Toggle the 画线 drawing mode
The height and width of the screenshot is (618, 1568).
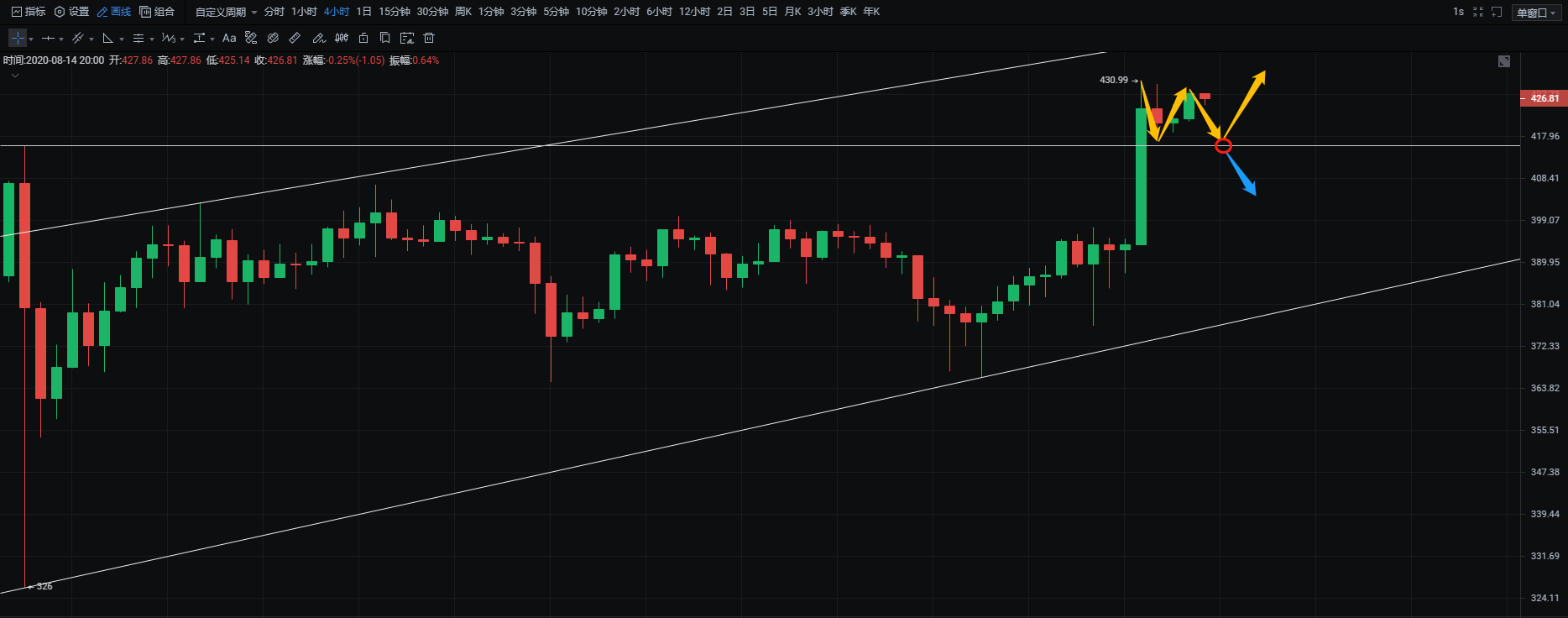114,12
